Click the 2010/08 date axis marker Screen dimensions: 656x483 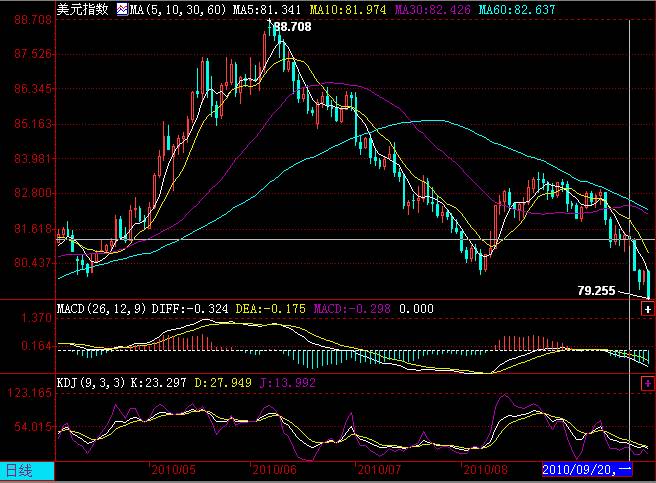tap(485, 470)
